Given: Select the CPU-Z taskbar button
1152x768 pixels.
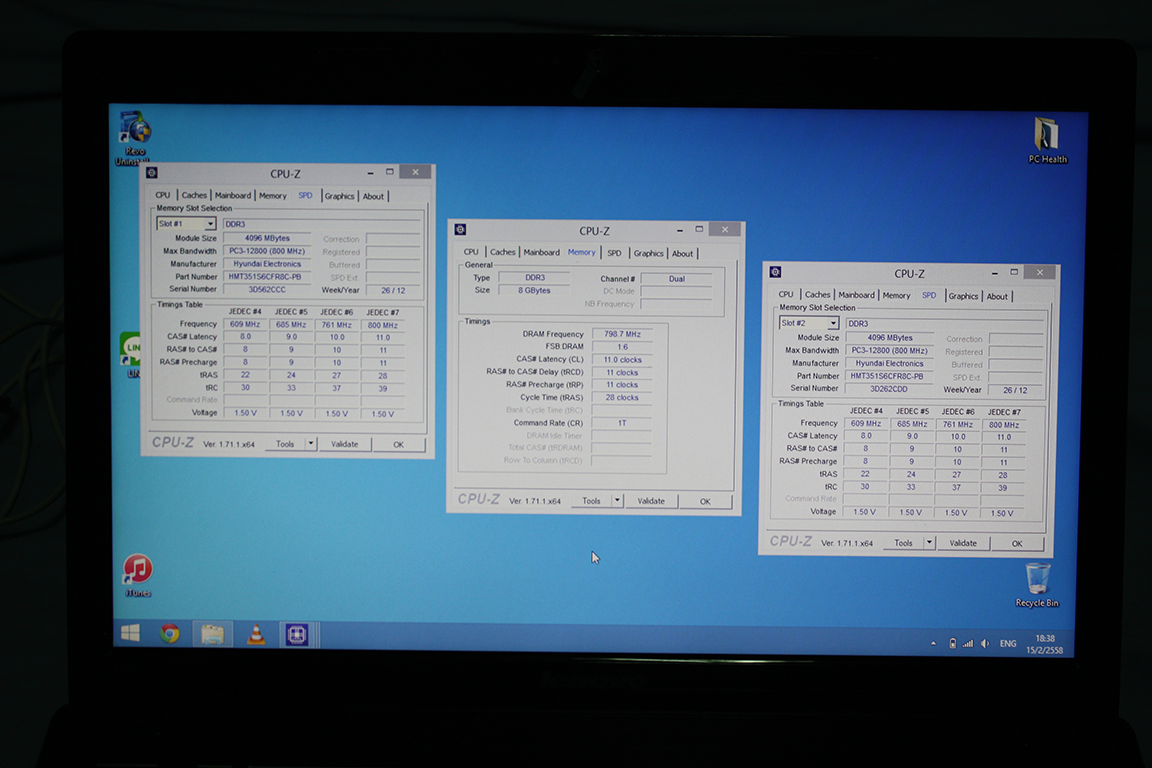Looking at the screenshot, I should 297,635.
